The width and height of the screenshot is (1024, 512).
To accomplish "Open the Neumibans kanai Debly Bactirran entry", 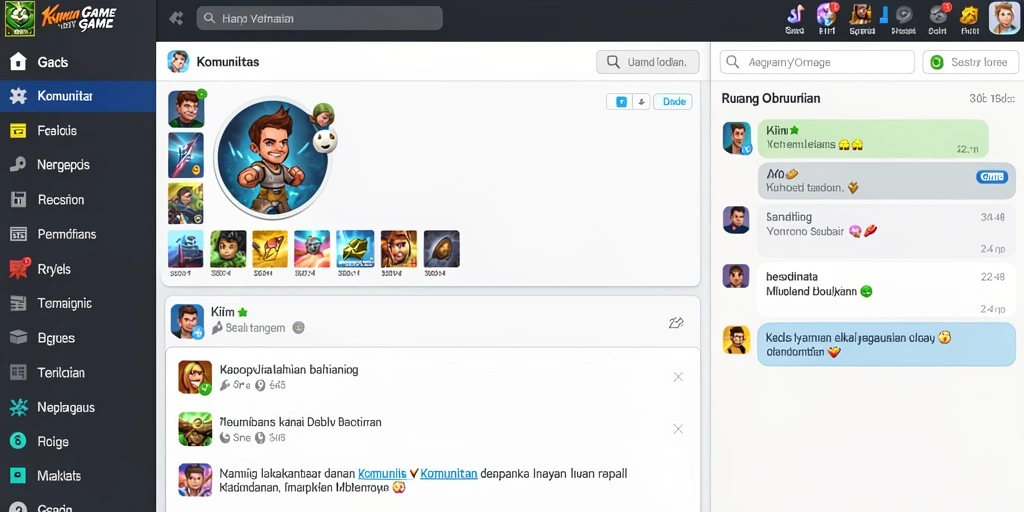I will 432,429.
